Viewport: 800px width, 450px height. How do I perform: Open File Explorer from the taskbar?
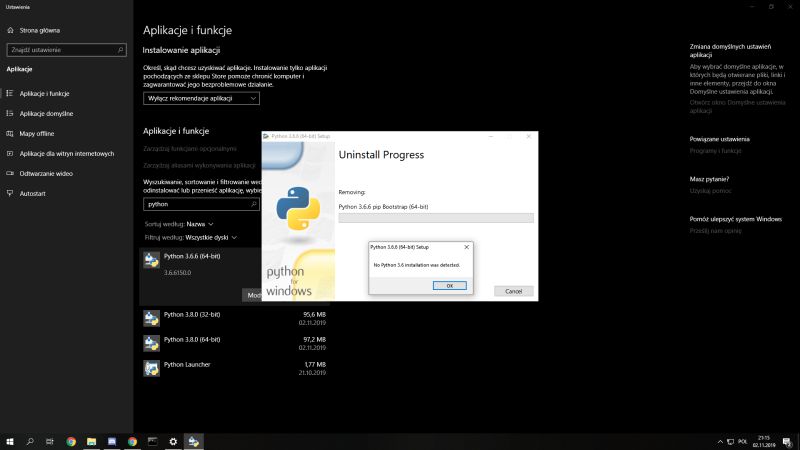tap(91, 441)
